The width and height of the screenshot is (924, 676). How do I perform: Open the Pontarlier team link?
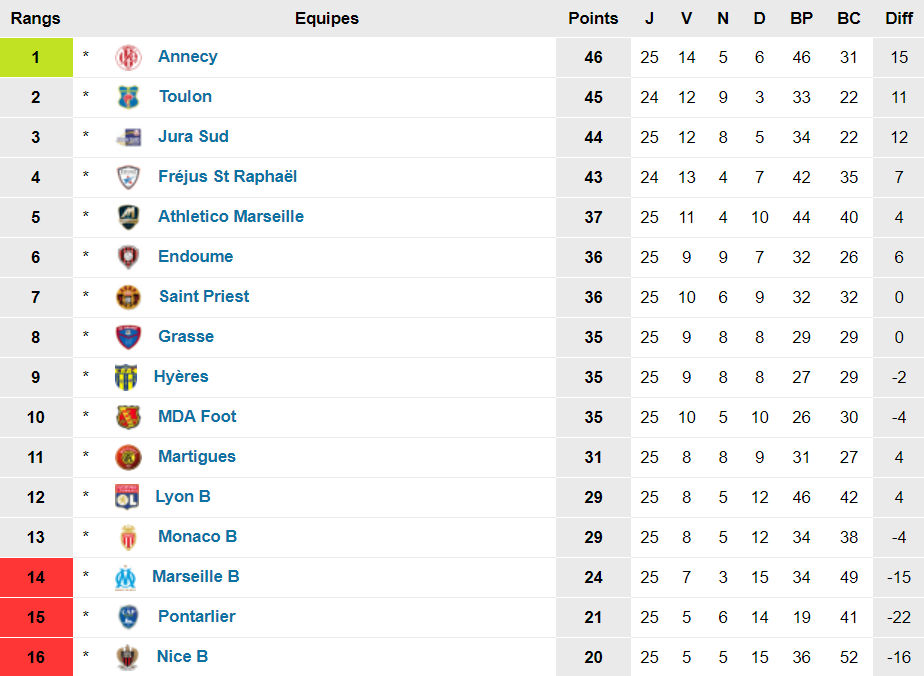click(x=197, y=616)
